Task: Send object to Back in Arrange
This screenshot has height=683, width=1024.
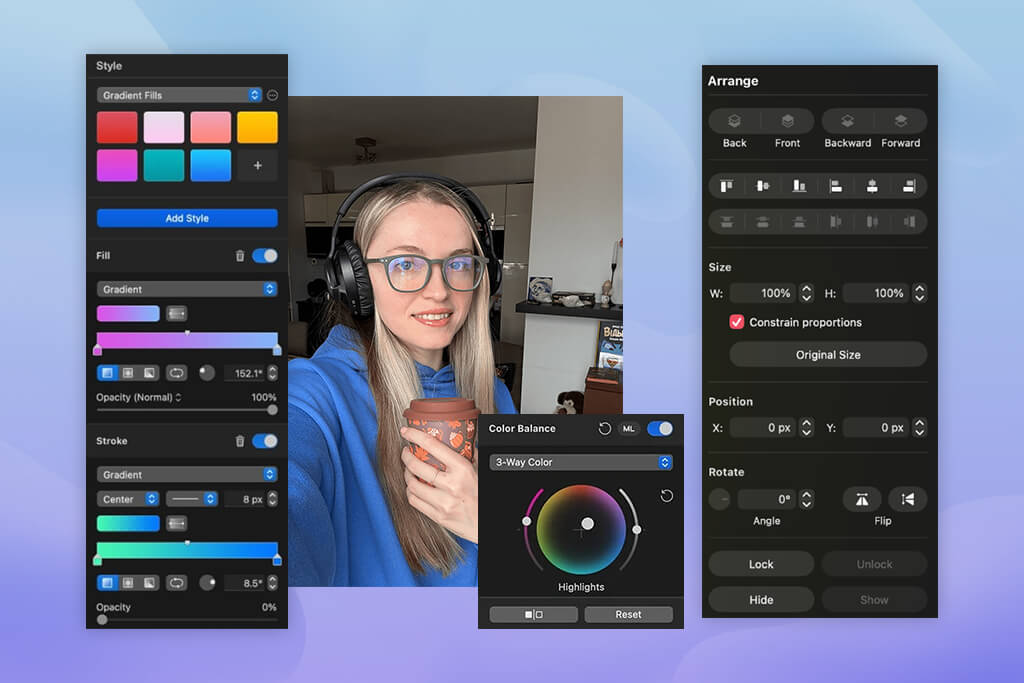Action: tap(734, 121)
